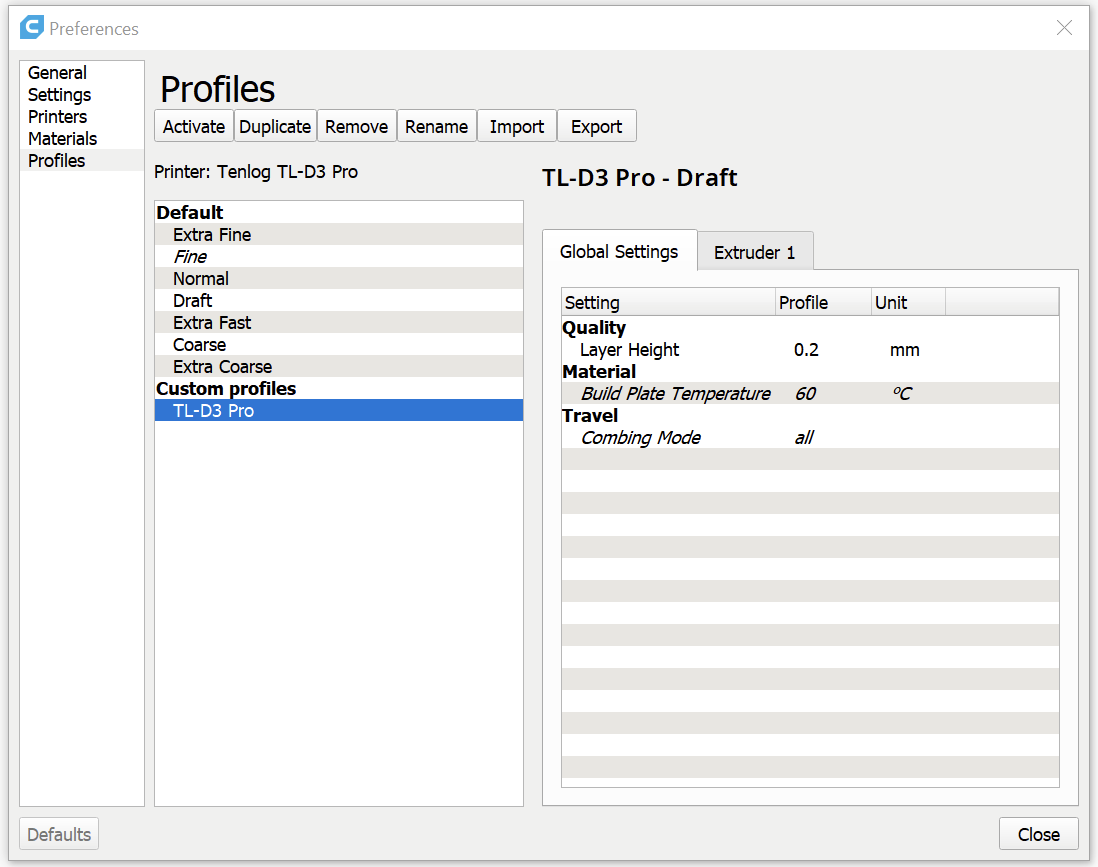The height and width of the screenshot is (867, 1098).
Task: Click the Material section heading
Action: 599,372
